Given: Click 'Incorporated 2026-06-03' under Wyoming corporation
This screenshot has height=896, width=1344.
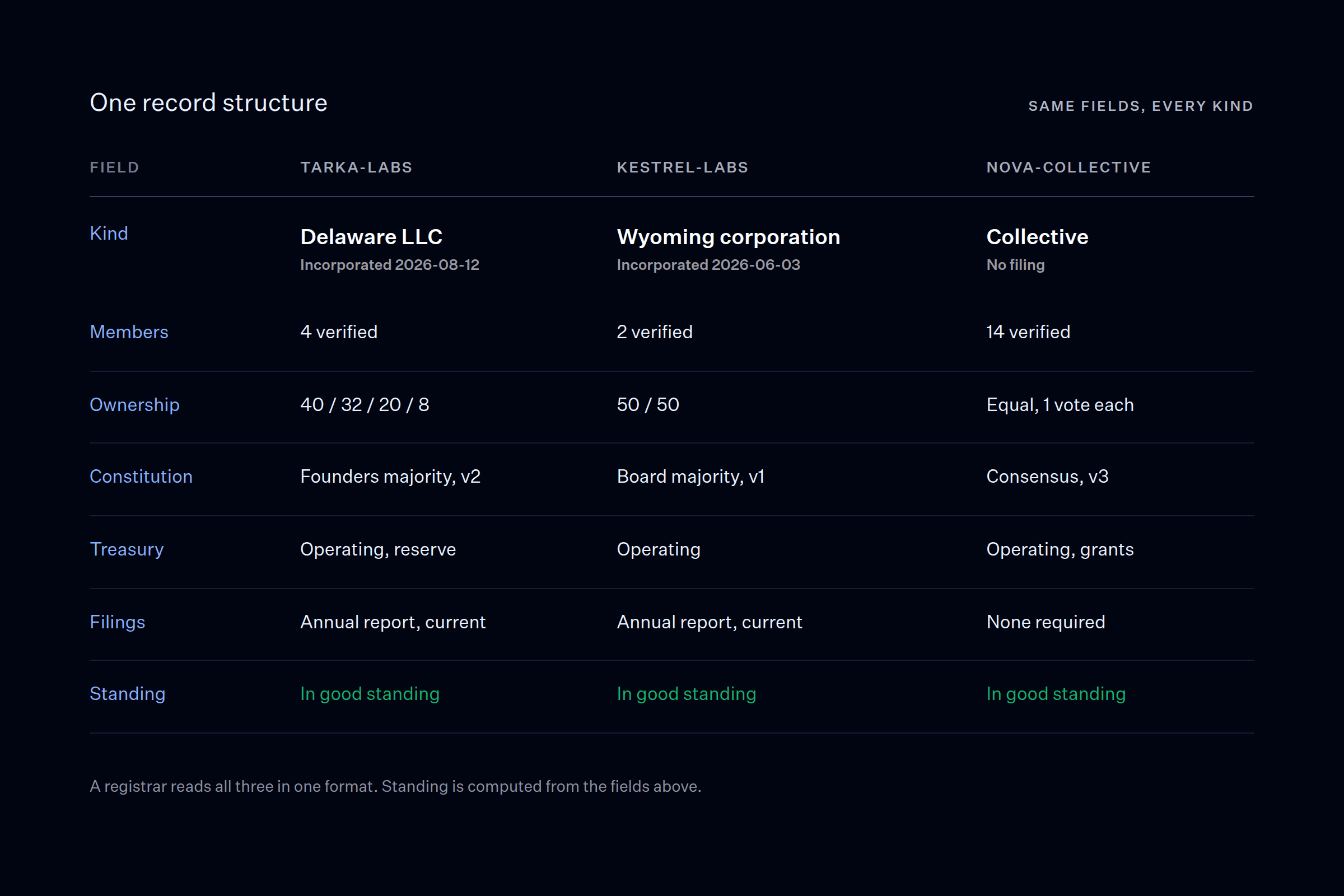Looking at the screenshot, I should pos(708,265).
